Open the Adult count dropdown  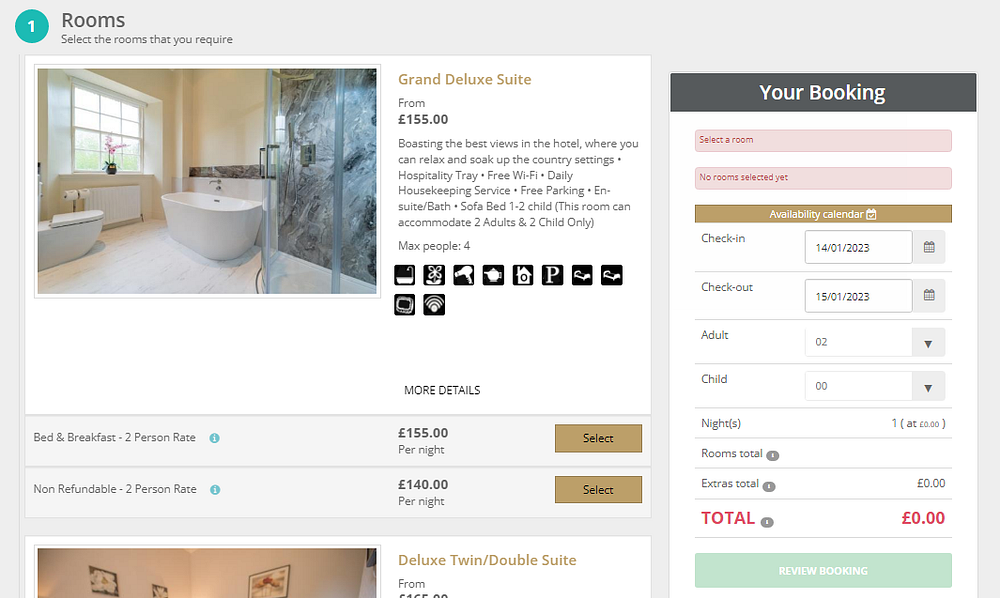pos(875,342)
